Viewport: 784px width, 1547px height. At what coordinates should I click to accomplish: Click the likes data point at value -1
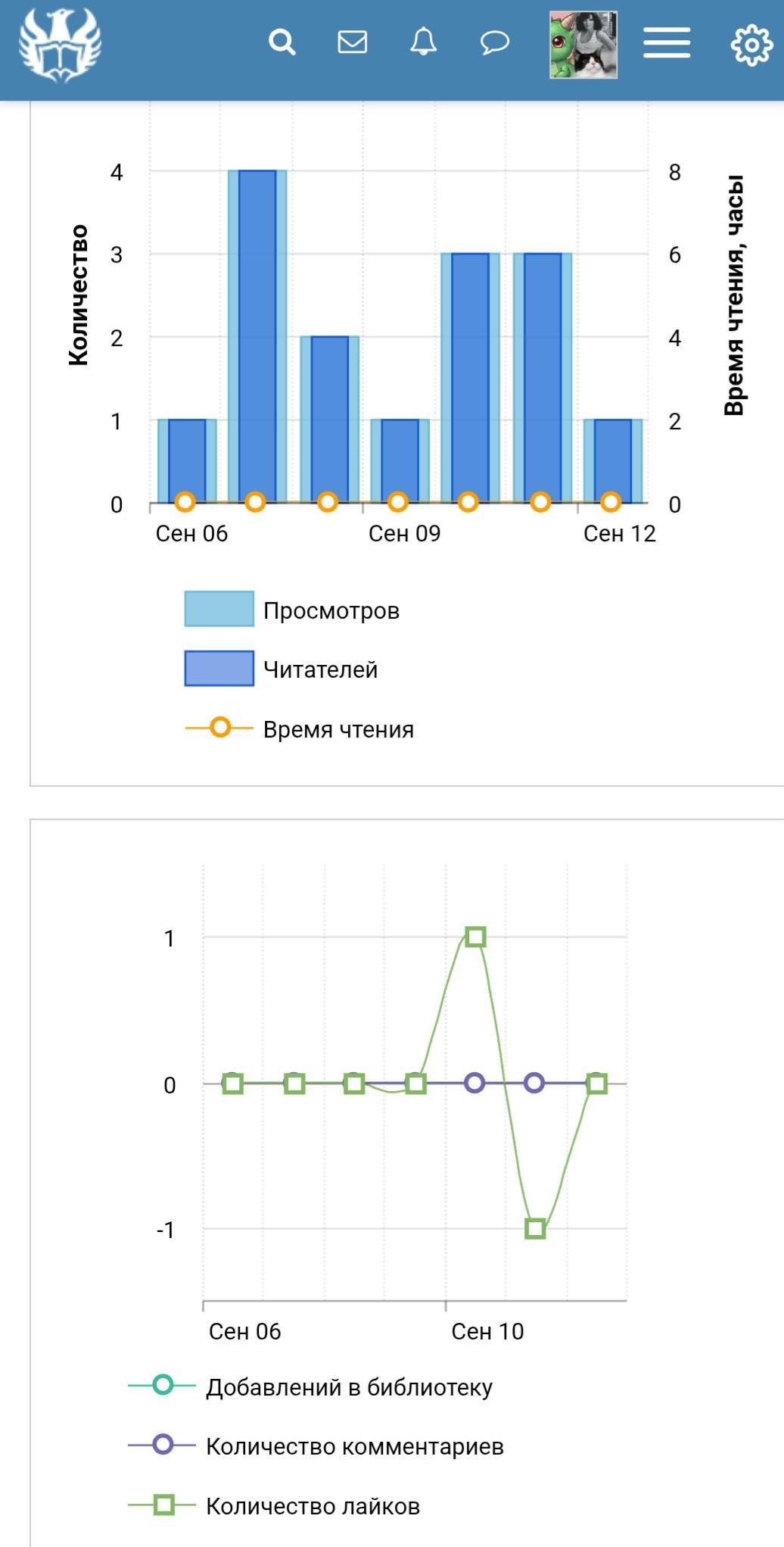[x=535, y=1228]
